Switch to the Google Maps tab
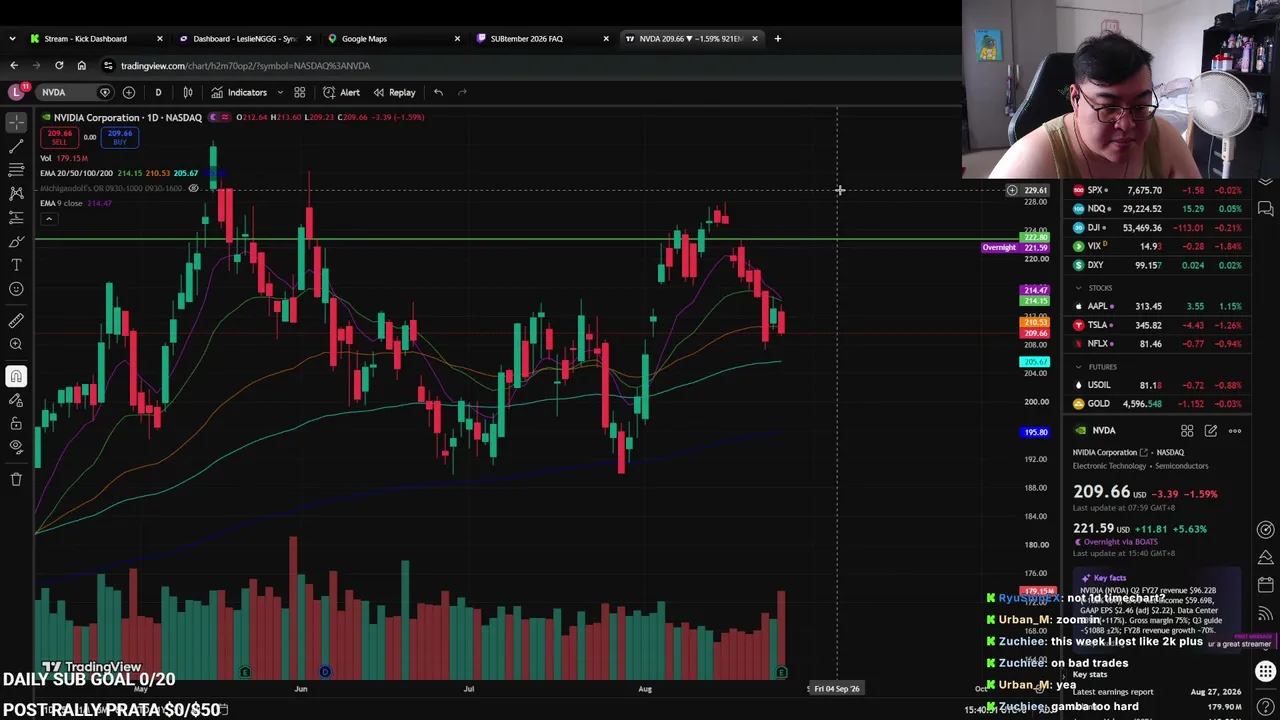 coord(394,38)
